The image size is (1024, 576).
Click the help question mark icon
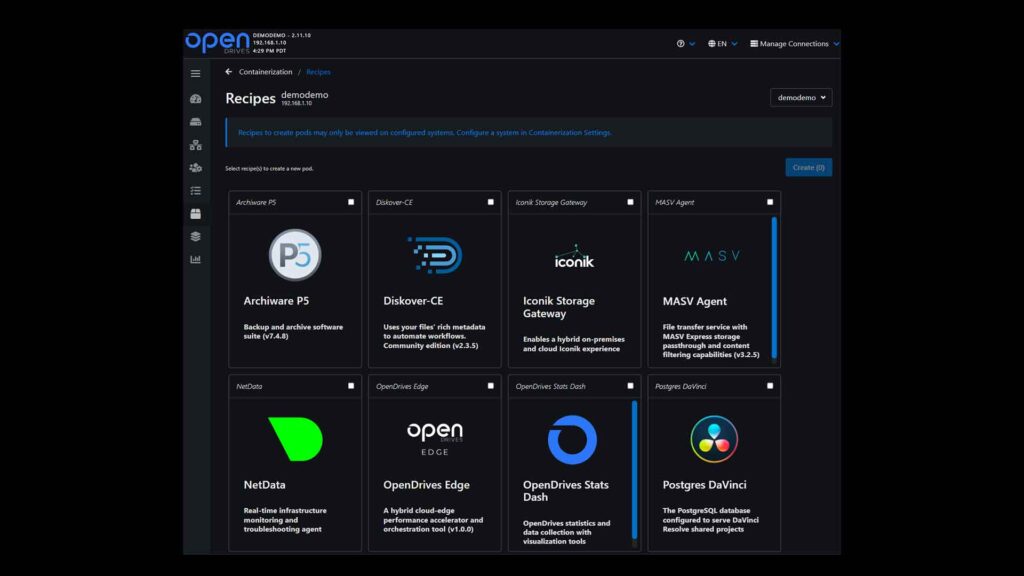[680, 44]
